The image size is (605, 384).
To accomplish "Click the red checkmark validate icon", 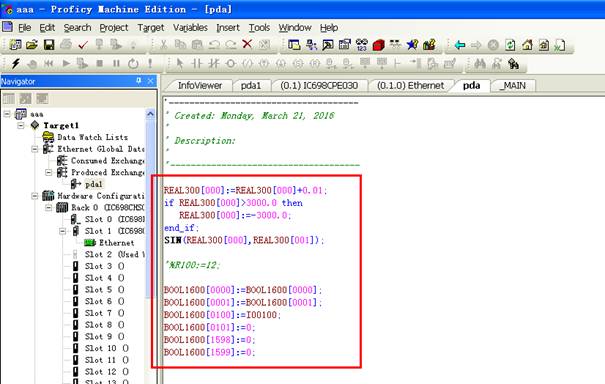I will click(83, 45).
